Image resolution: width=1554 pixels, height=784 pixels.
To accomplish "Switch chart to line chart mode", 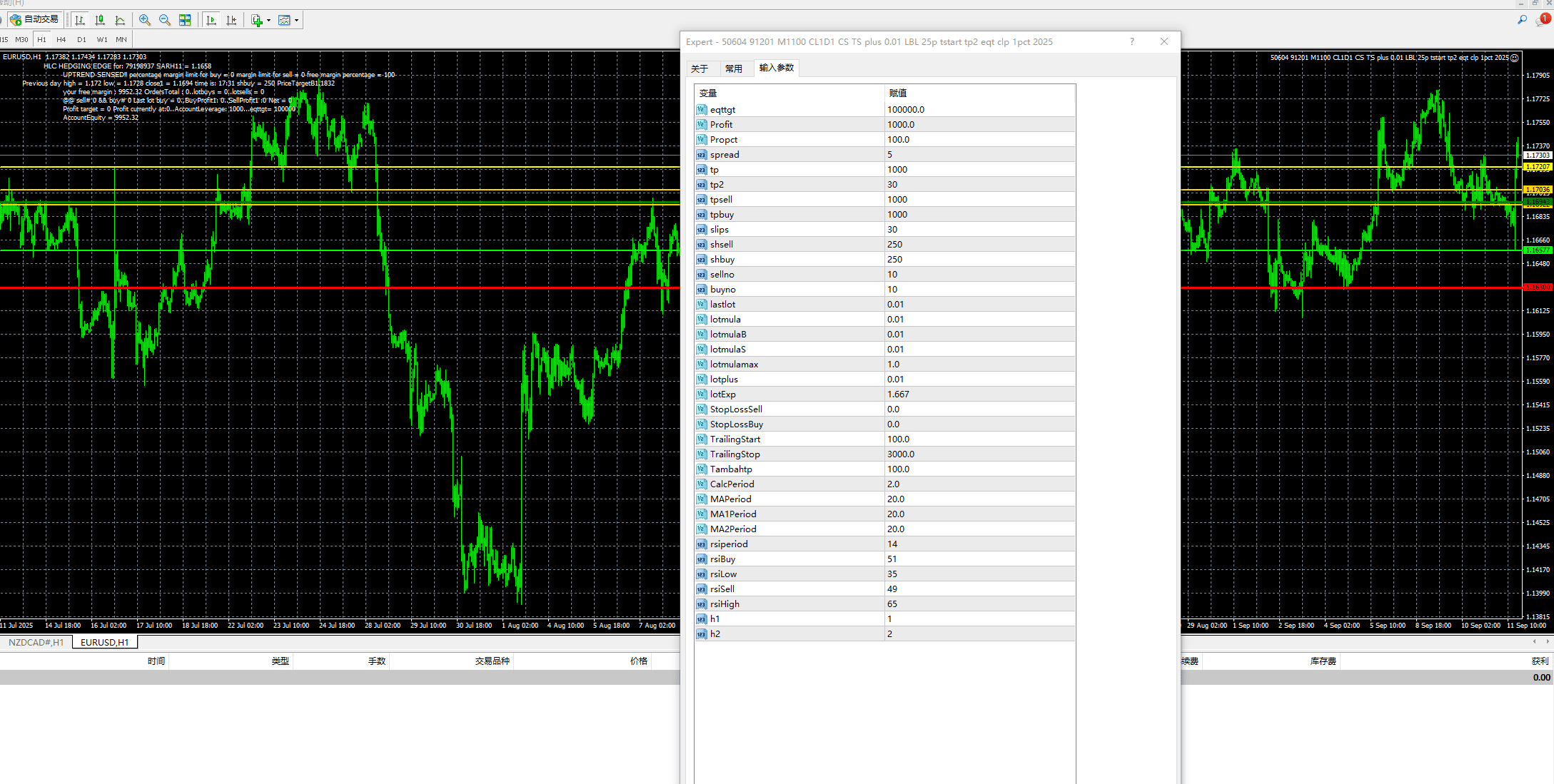I will coord(120,20).
